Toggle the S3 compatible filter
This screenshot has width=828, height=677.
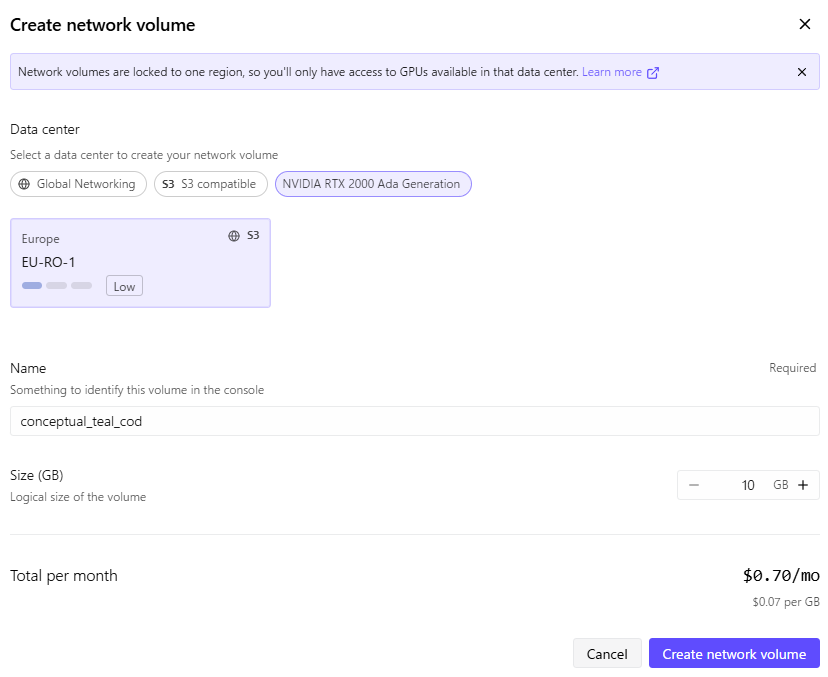tap(210, 184)
